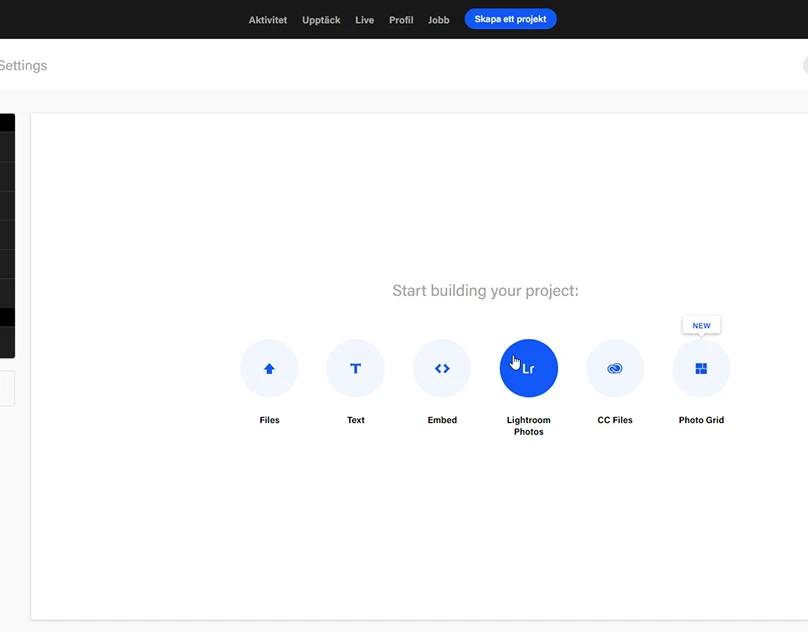Click the CC Files cloud icon
Viewport: 808px width, 632px height.
tap(615, 368)
